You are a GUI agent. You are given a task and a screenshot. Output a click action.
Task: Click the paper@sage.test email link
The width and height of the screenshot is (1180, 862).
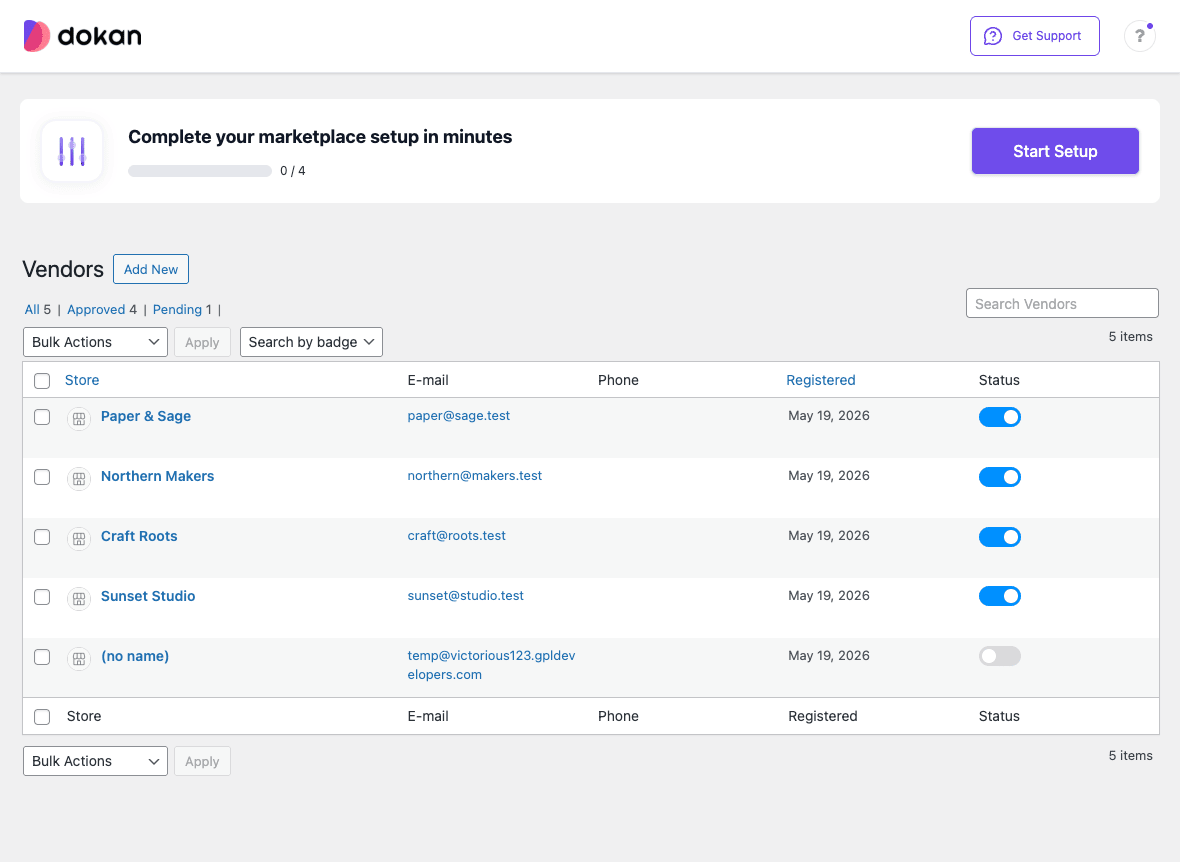(458, 416)
